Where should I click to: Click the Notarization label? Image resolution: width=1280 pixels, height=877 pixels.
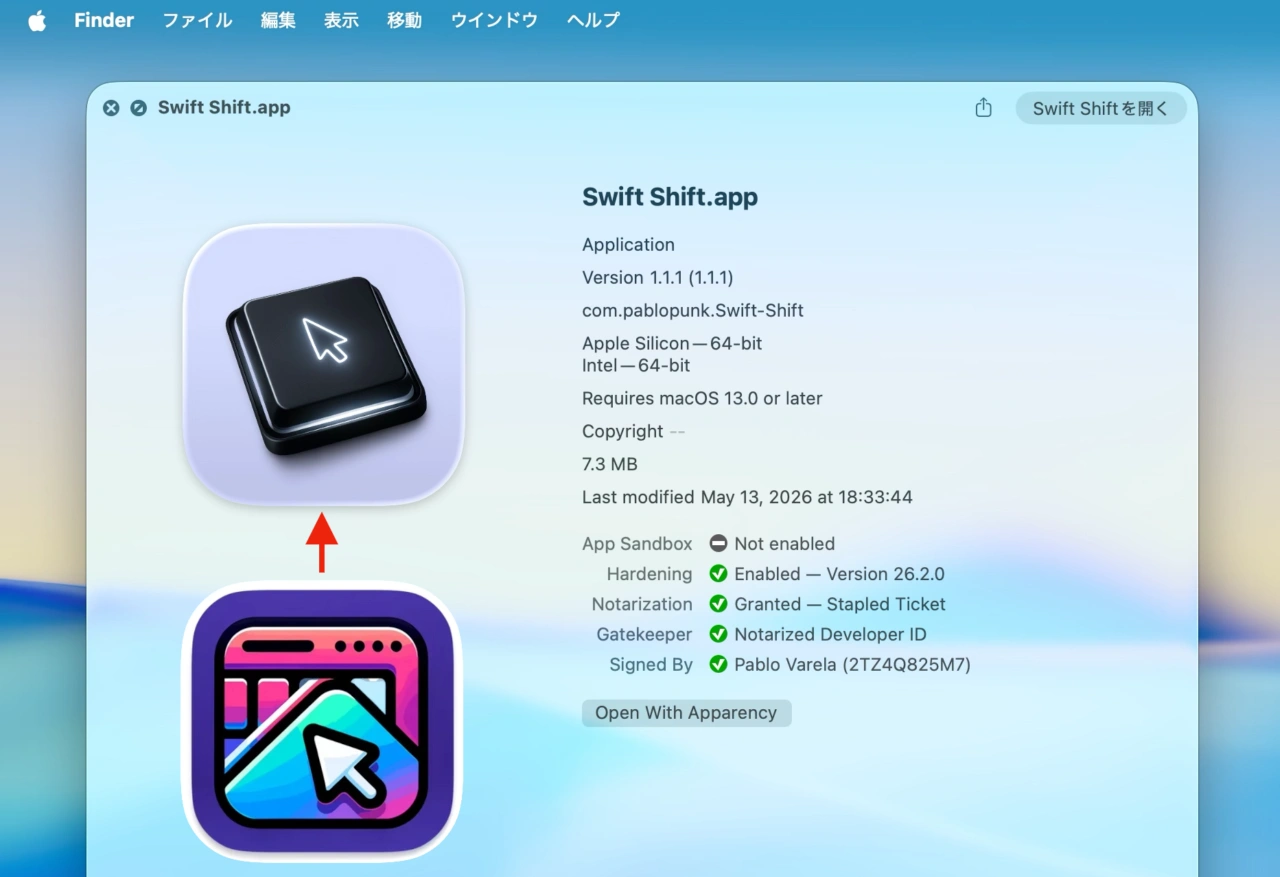[642, 604]
